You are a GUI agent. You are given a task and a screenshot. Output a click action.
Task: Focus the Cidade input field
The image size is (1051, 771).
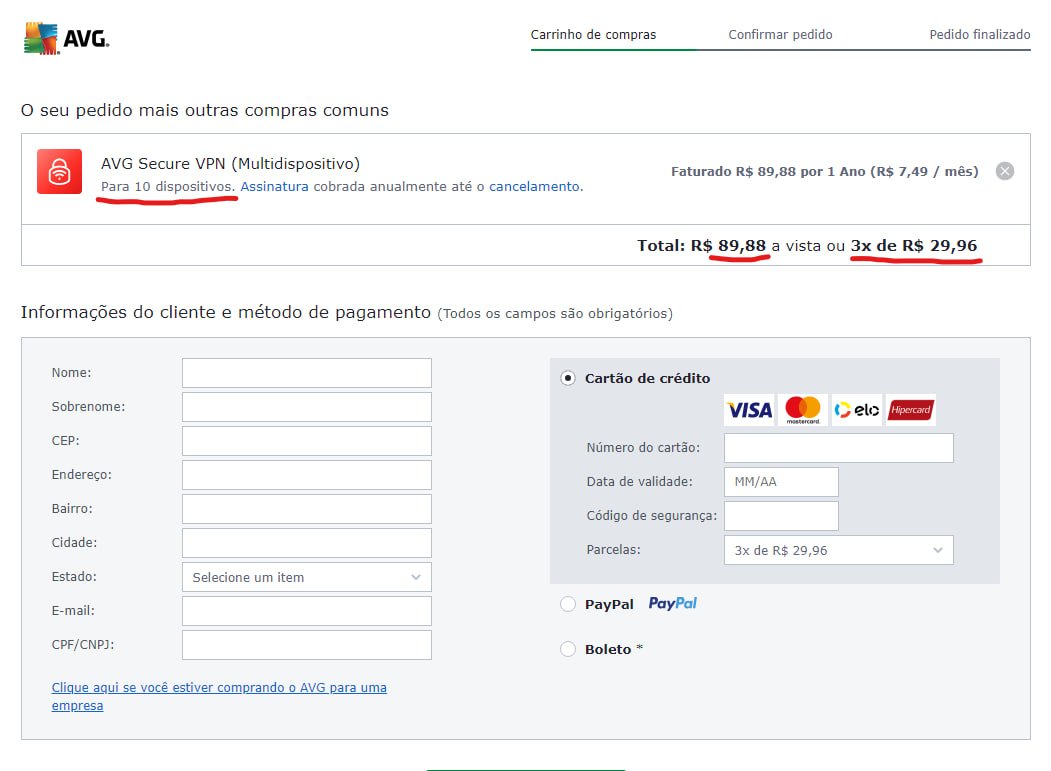306,543
